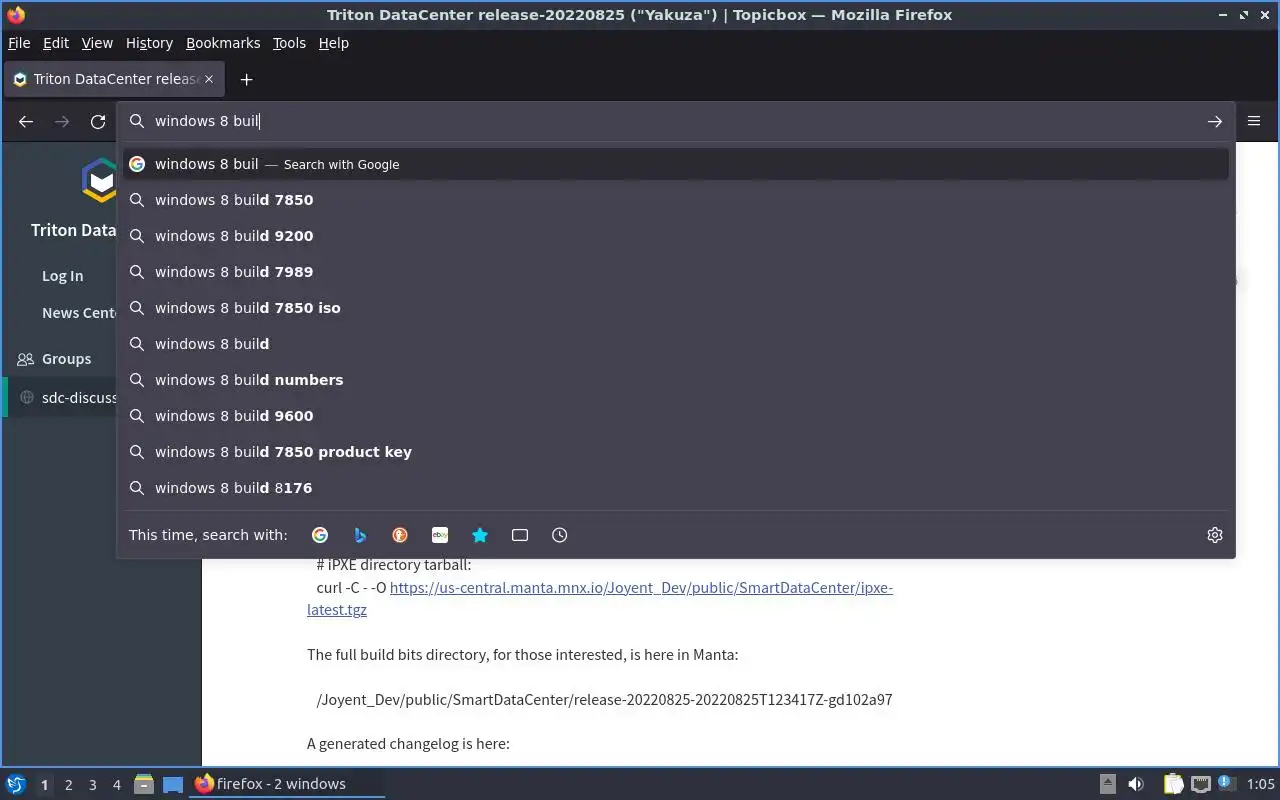Click in the address bar text field
Screen dimensions: 1280x800
pos(675,121)
